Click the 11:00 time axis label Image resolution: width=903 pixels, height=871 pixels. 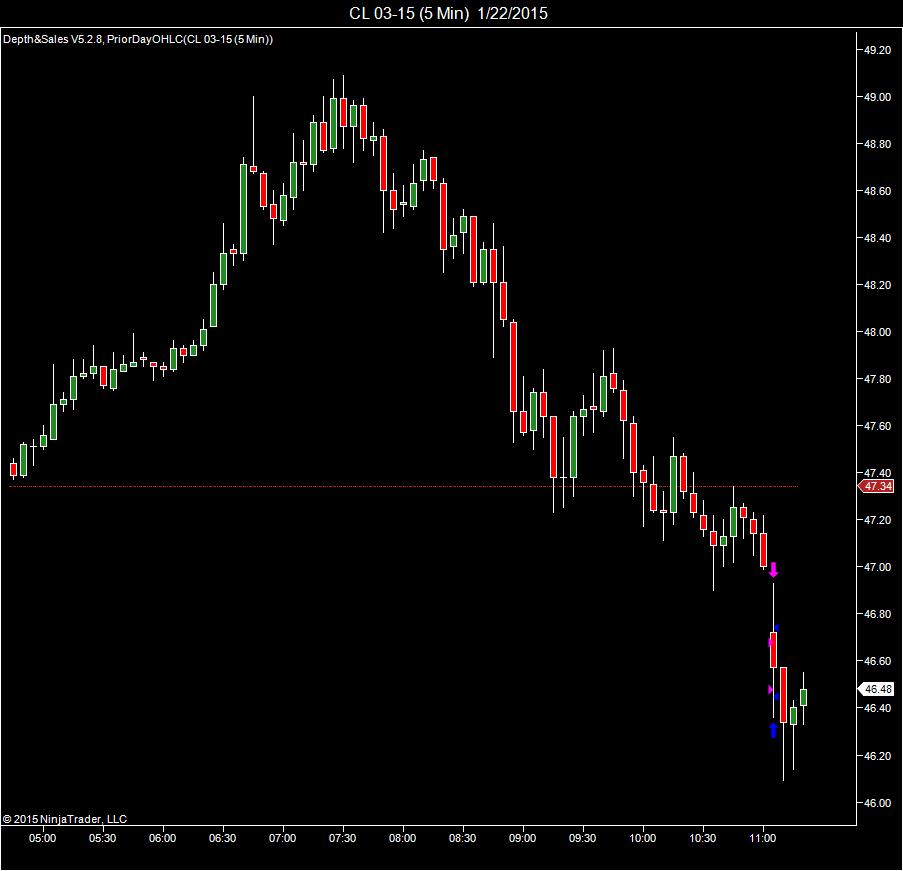point(762,838)
